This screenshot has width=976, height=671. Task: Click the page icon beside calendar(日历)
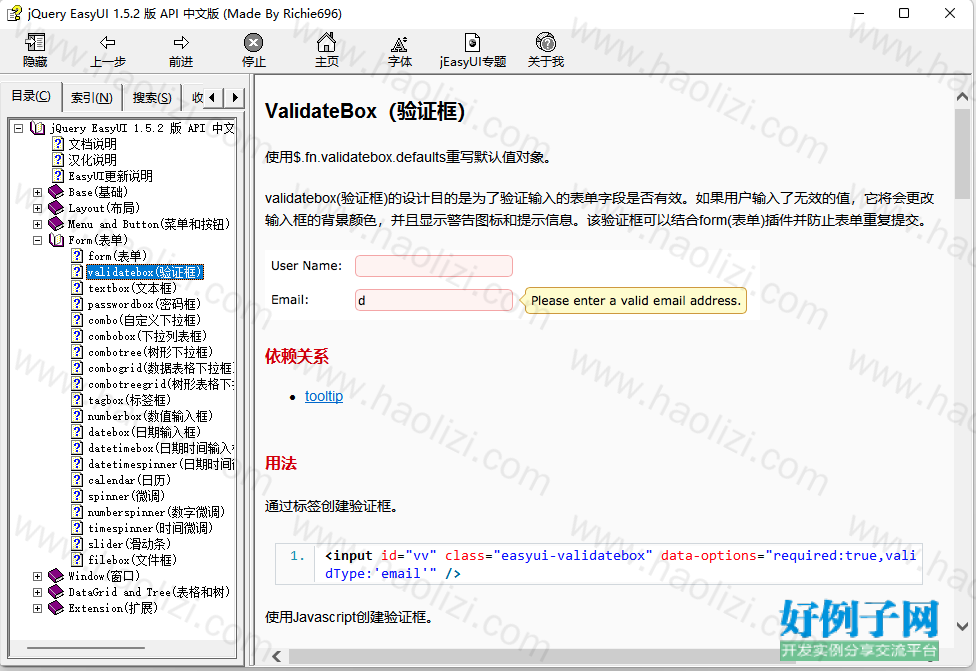coord(77,480)
